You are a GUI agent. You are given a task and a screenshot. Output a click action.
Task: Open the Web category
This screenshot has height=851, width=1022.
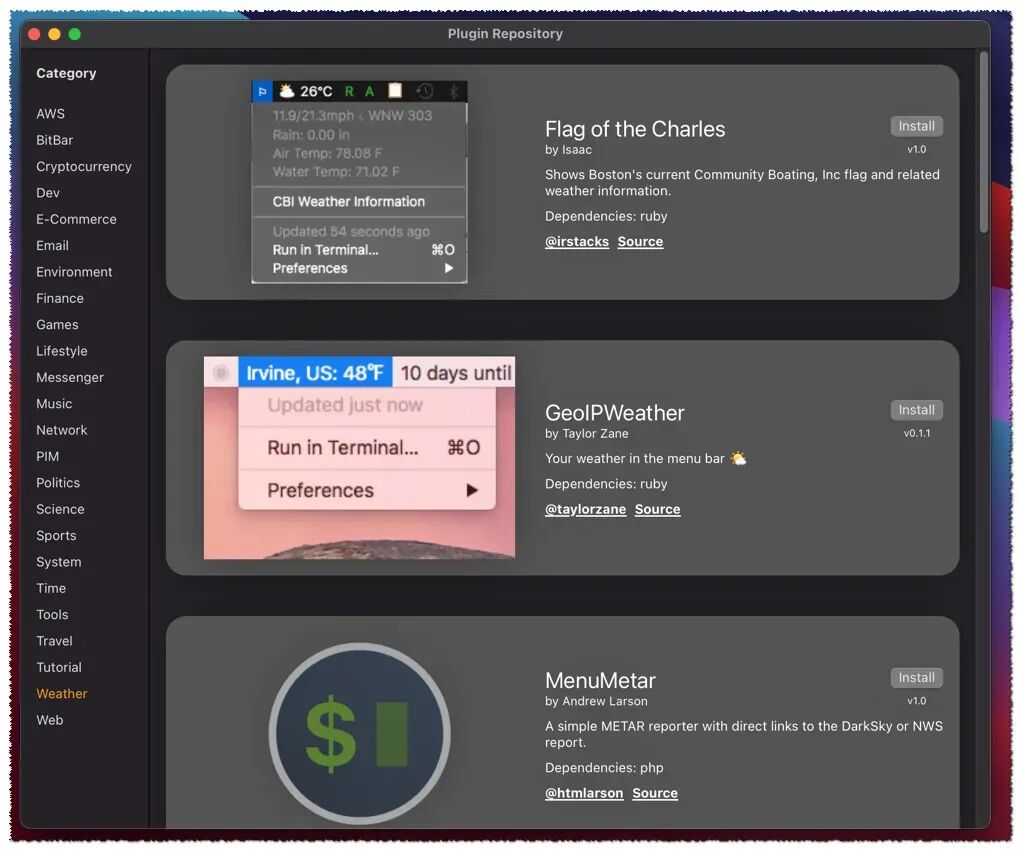point(50,720)
